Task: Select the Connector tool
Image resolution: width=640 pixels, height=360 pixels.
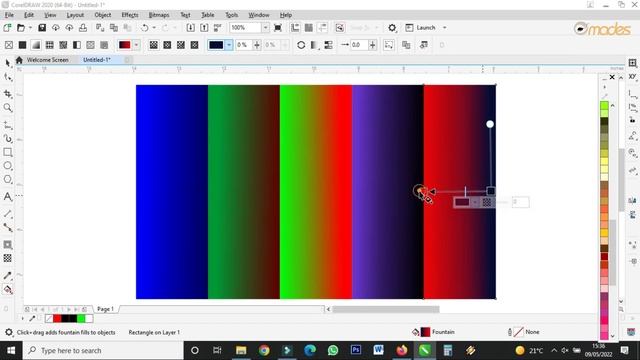Action: [7, 227]
